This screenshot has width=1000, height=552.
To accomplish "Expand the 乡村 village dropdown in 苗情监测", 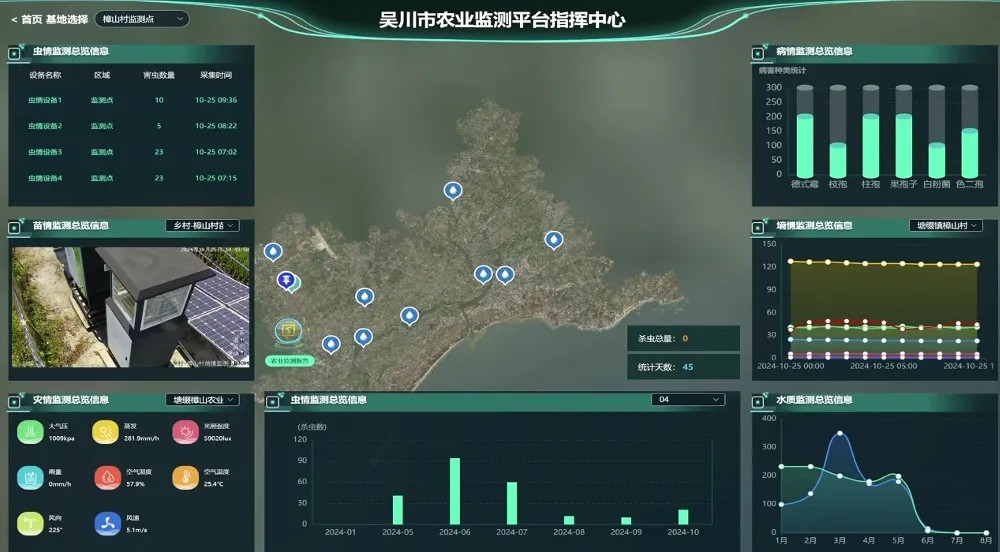I will click(x=203, y=226).
